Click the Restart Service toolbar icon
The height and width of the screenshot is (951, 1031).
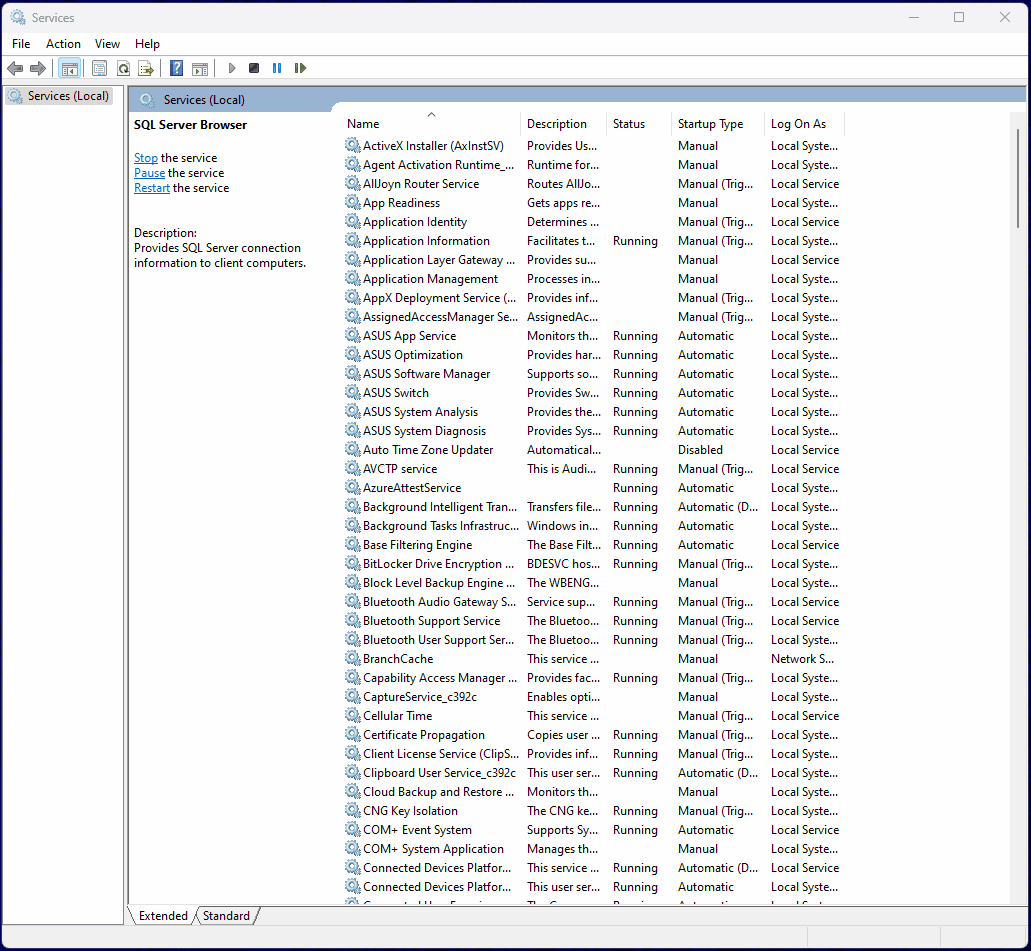coord(300,68)
